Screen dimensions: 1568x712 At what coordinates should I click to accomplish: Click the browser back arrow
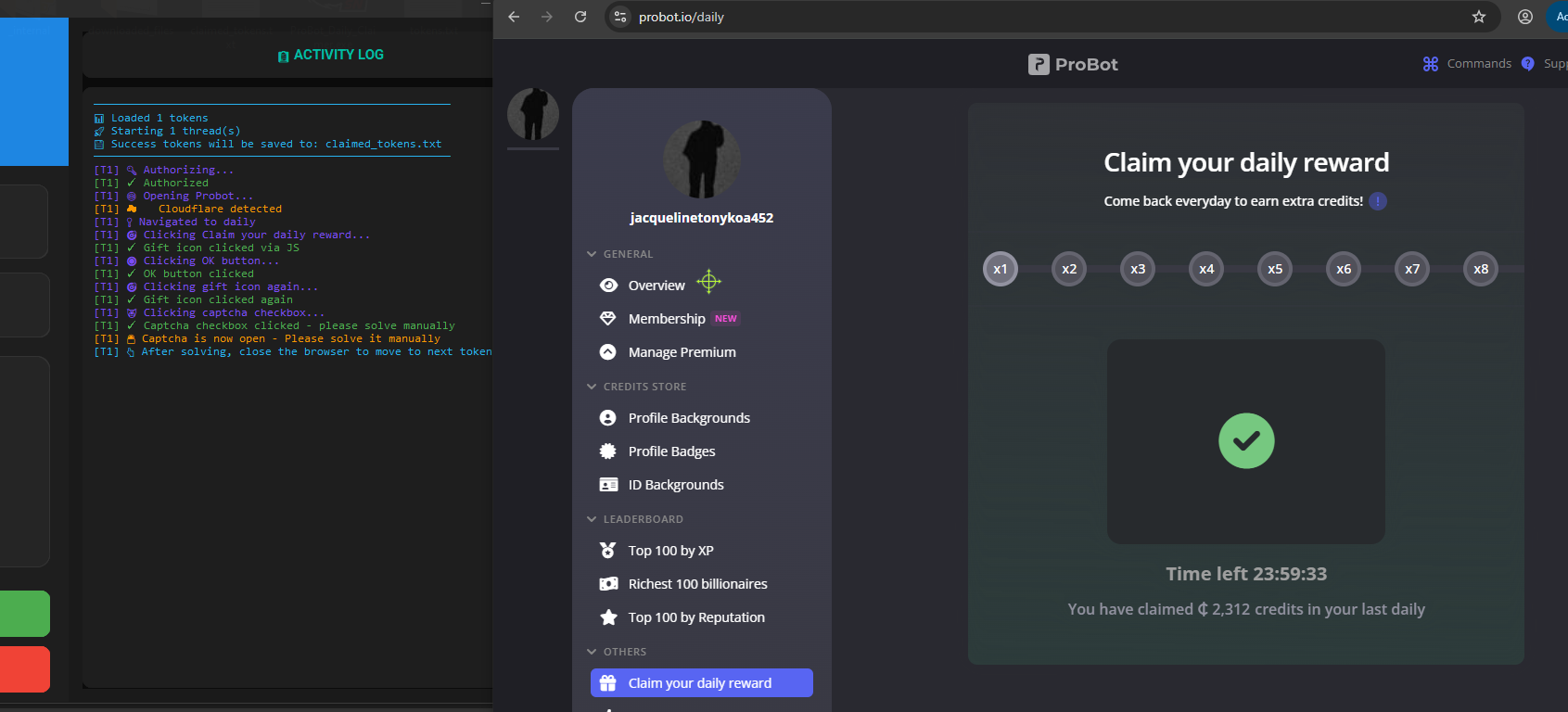(x=514, y=17)
